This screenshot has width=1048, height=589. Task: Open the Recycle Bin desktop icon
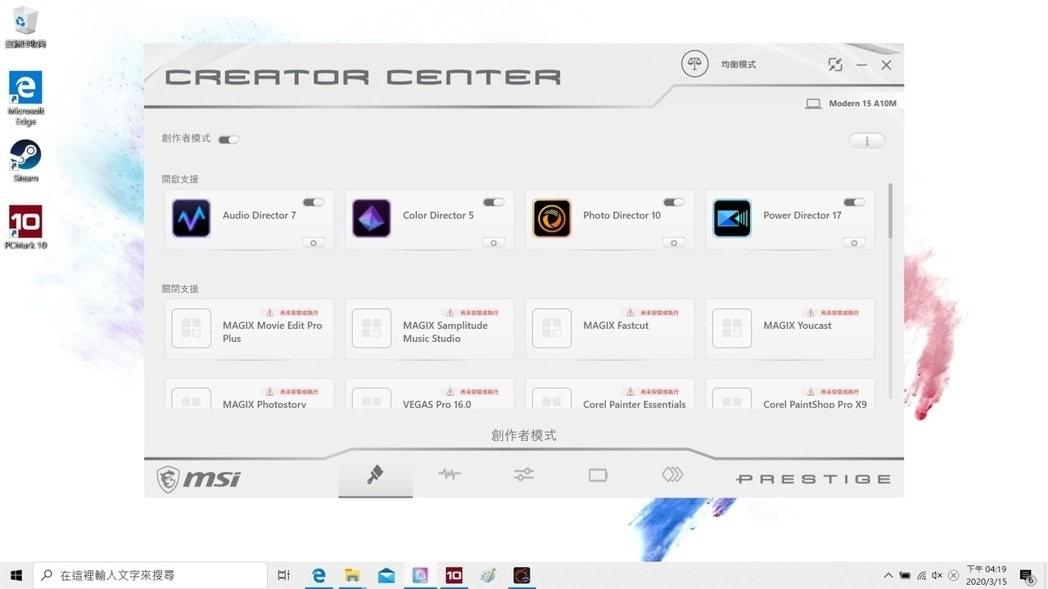[x=25, y=27]
